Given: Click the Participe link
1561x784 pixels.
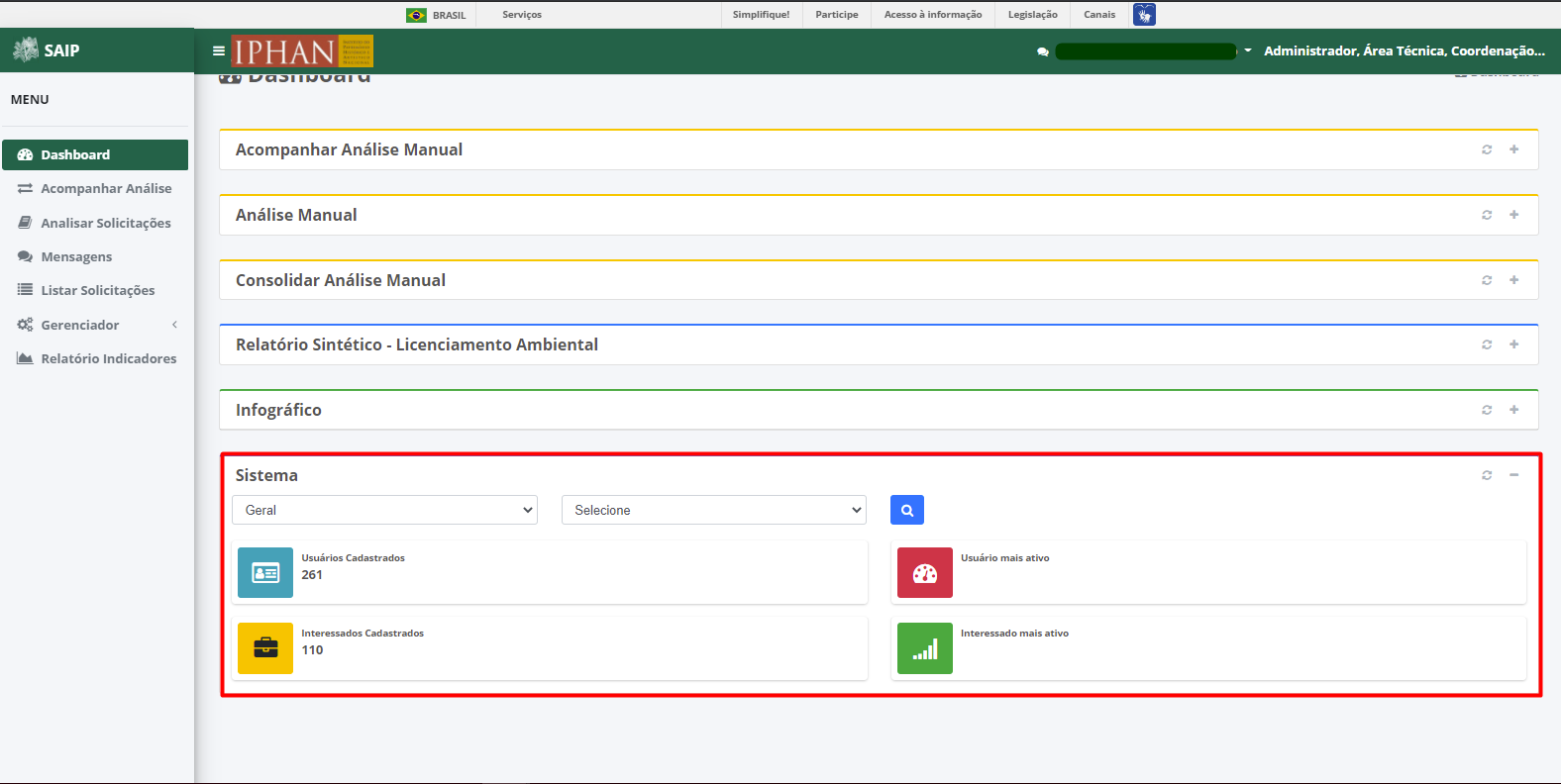Looking at the screenshot, I should [837, 15].
